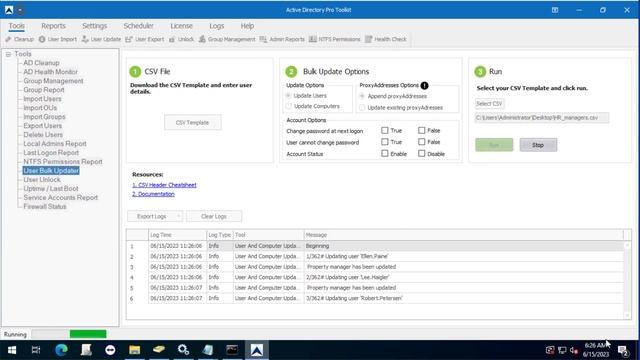Open the title bar quick access dropdown

[20, 10]
